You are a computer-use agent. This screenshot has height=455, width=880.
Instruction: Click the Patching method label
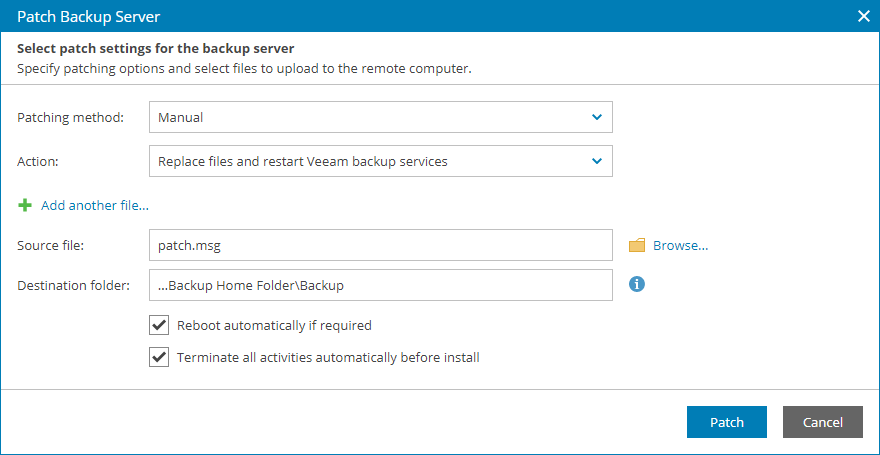point(71,118)
